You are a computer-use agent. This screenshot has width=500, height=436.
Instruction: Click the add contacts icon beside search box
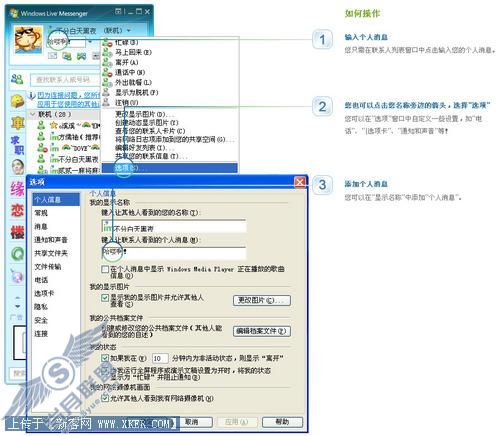tap(17, 79)
